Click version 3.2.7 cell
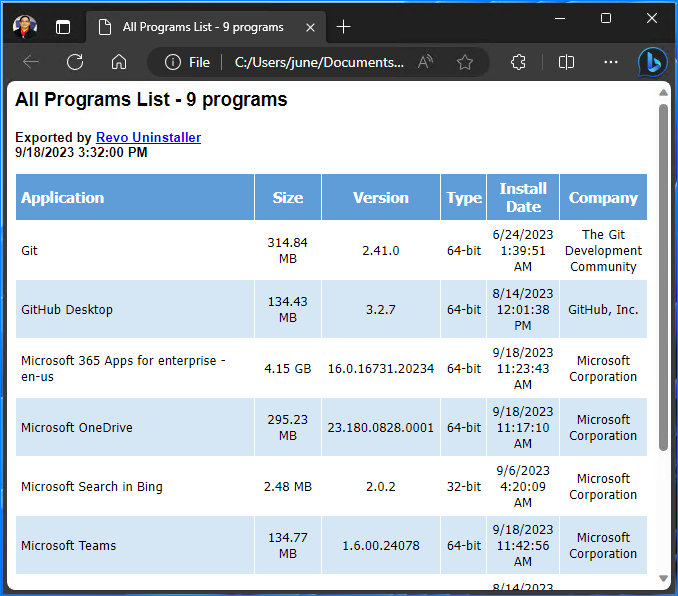 (381, 310)
